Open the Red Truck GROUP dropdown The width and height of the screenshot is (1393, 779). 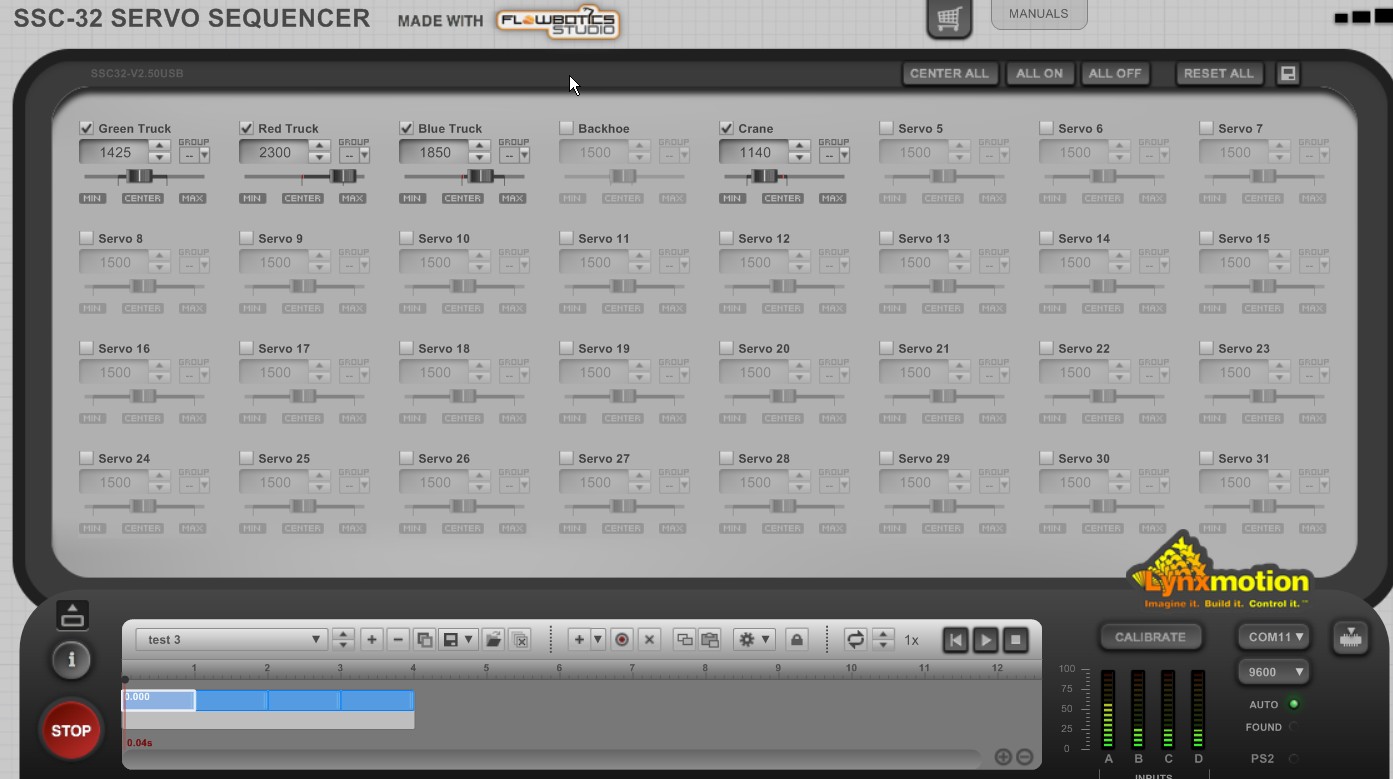click(x=354, y=155)
